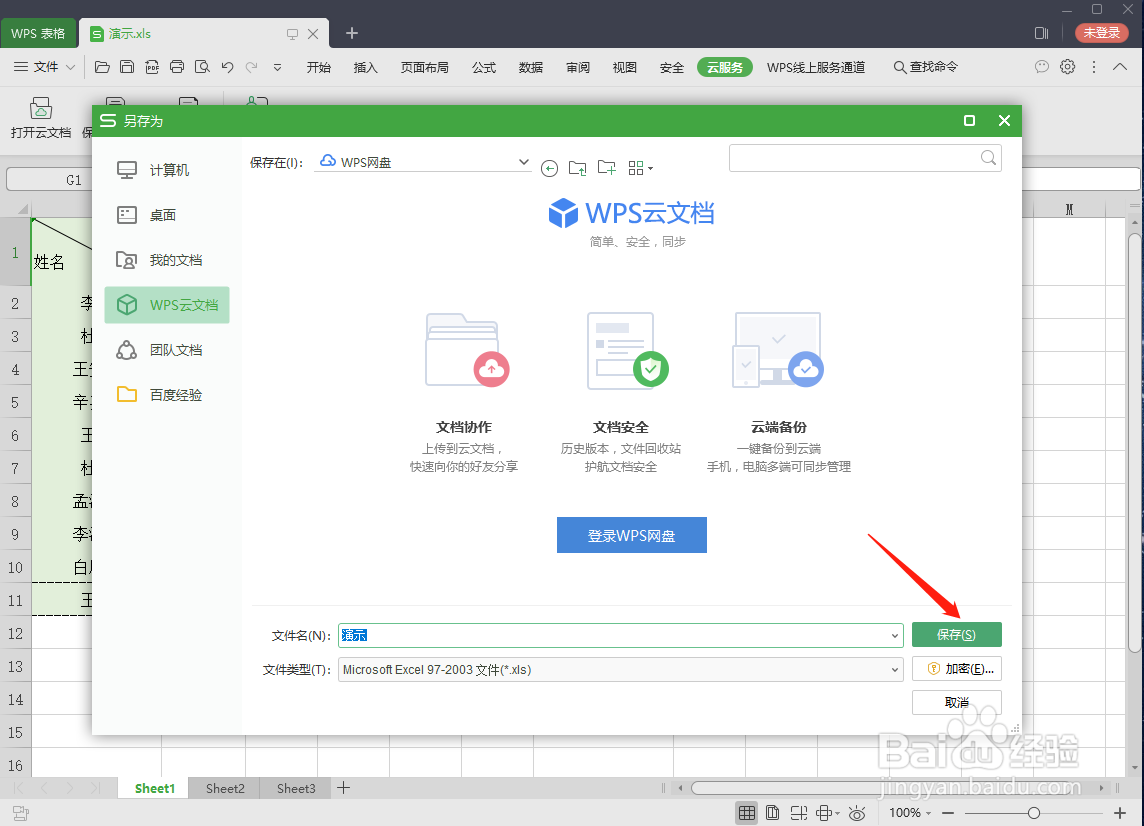
Task: Select 桌面 in the dialog sidebar
Action: 167,215
